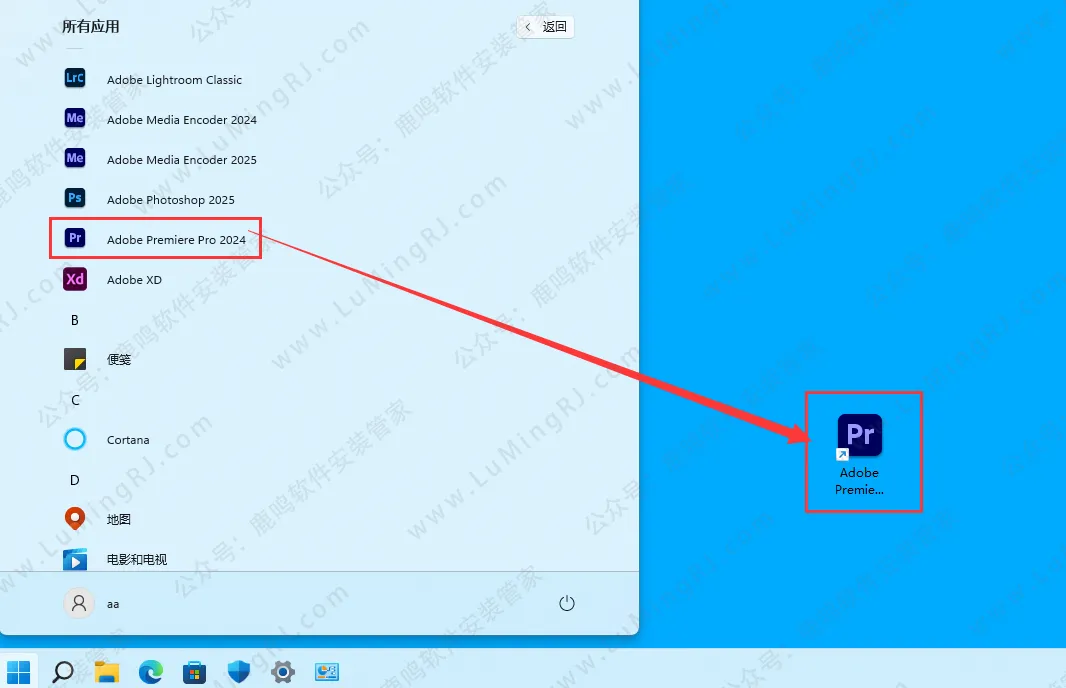Open Settings gear on the taskbar
The width and height of the screenshot is (1066, 688).
tap(283, 671)
